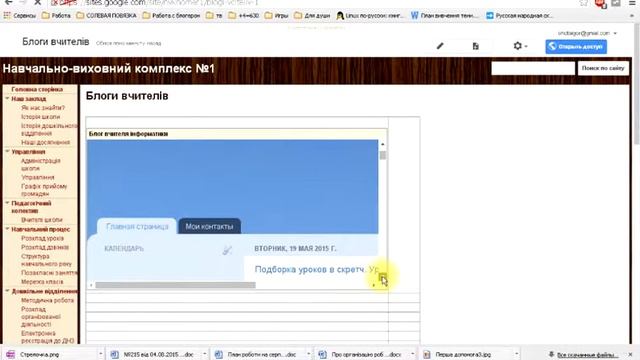Click the Поиск по сайту button

[x=603, y=68]
